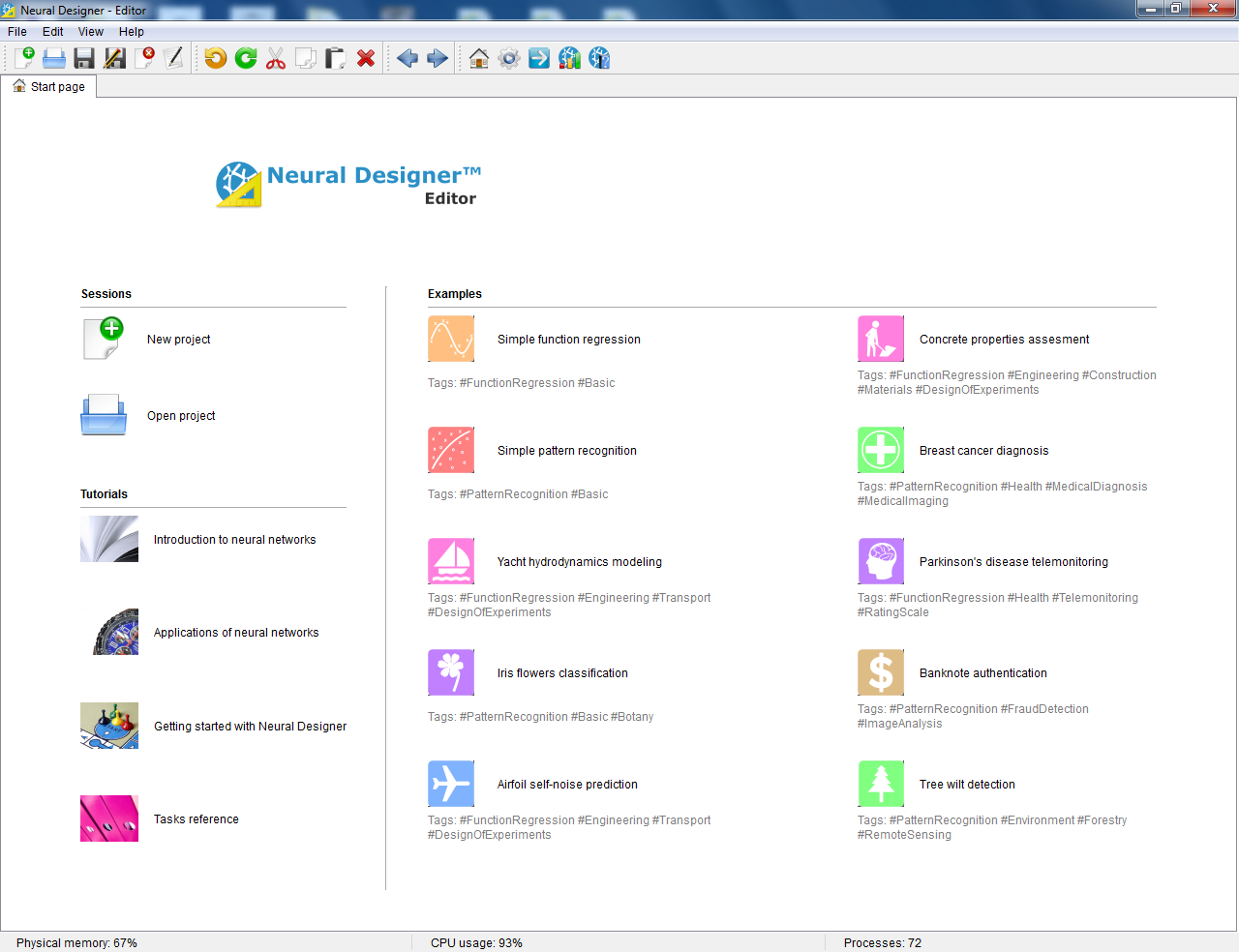The height and width of the screenshot is (952, 1239).
Task: Open Parkinson's disease telemonitoring example
Action: [x=1013, y=562]
